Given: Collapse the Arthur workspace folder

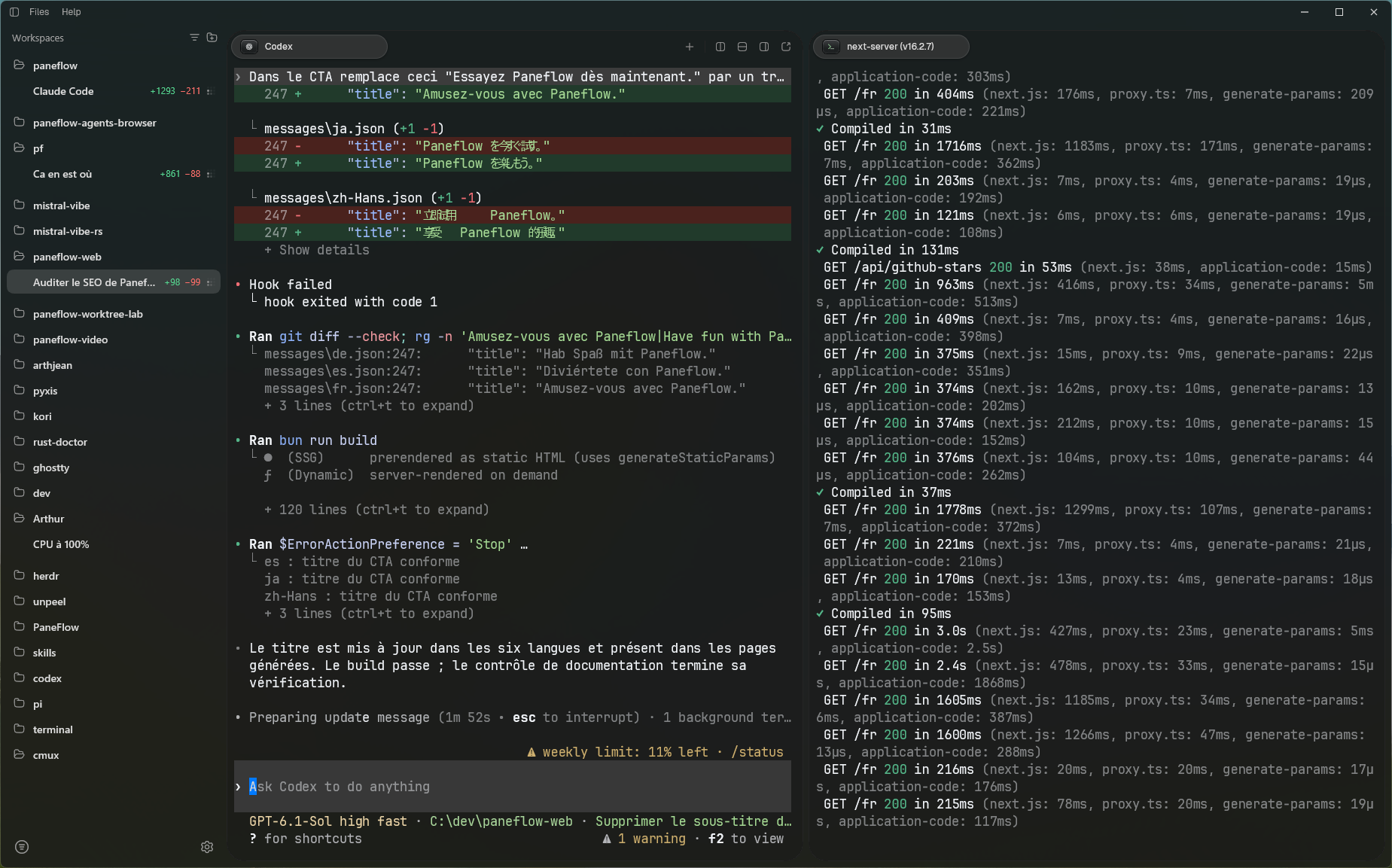Looking at the screenshot, I should point(20,519).
